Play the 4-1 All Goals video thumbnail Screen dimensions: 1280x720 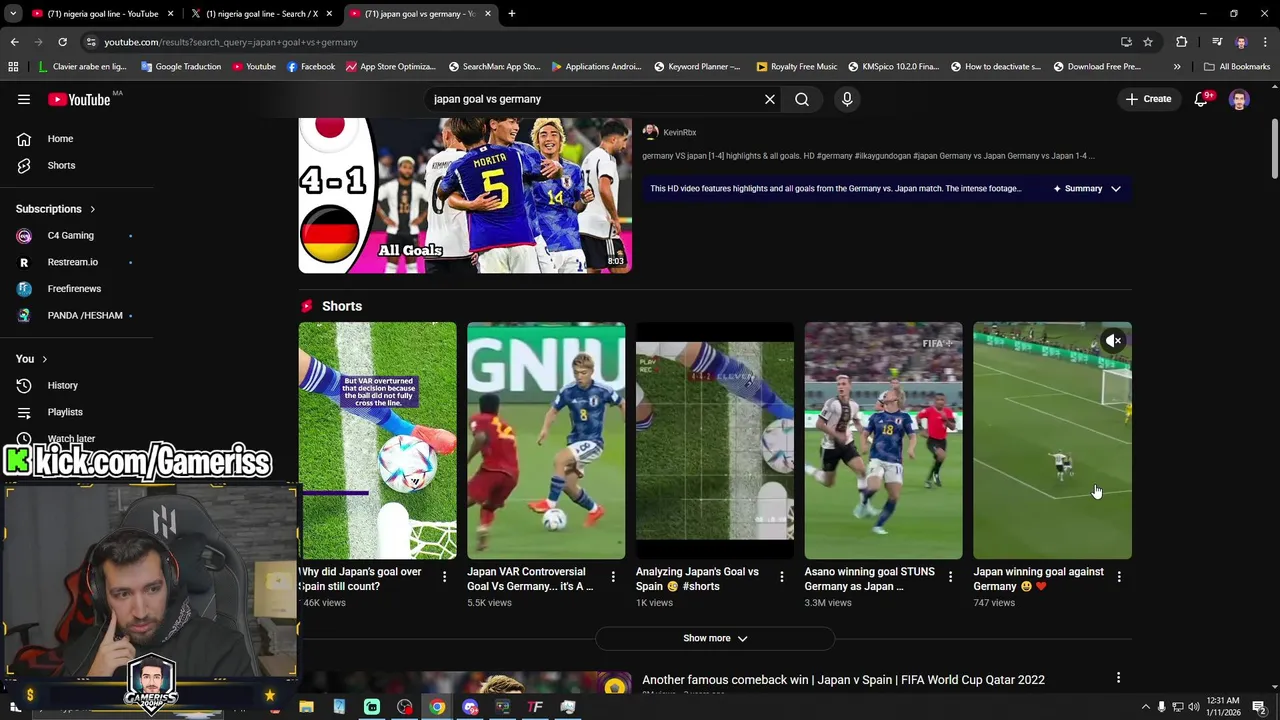tap(465, 195)
